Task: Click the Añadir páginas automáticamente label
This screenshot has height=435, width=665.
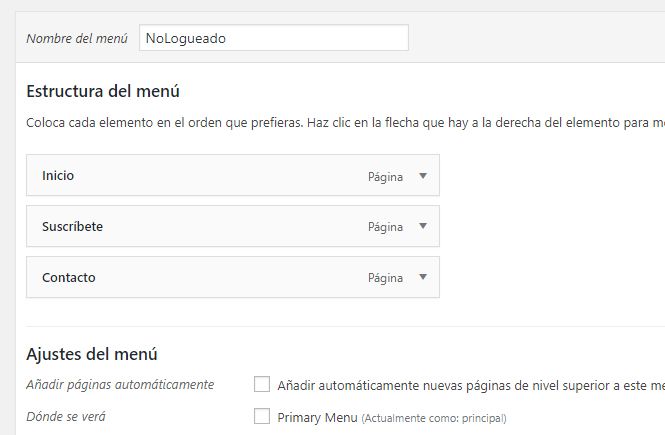Action: click(x=120, y=385)
